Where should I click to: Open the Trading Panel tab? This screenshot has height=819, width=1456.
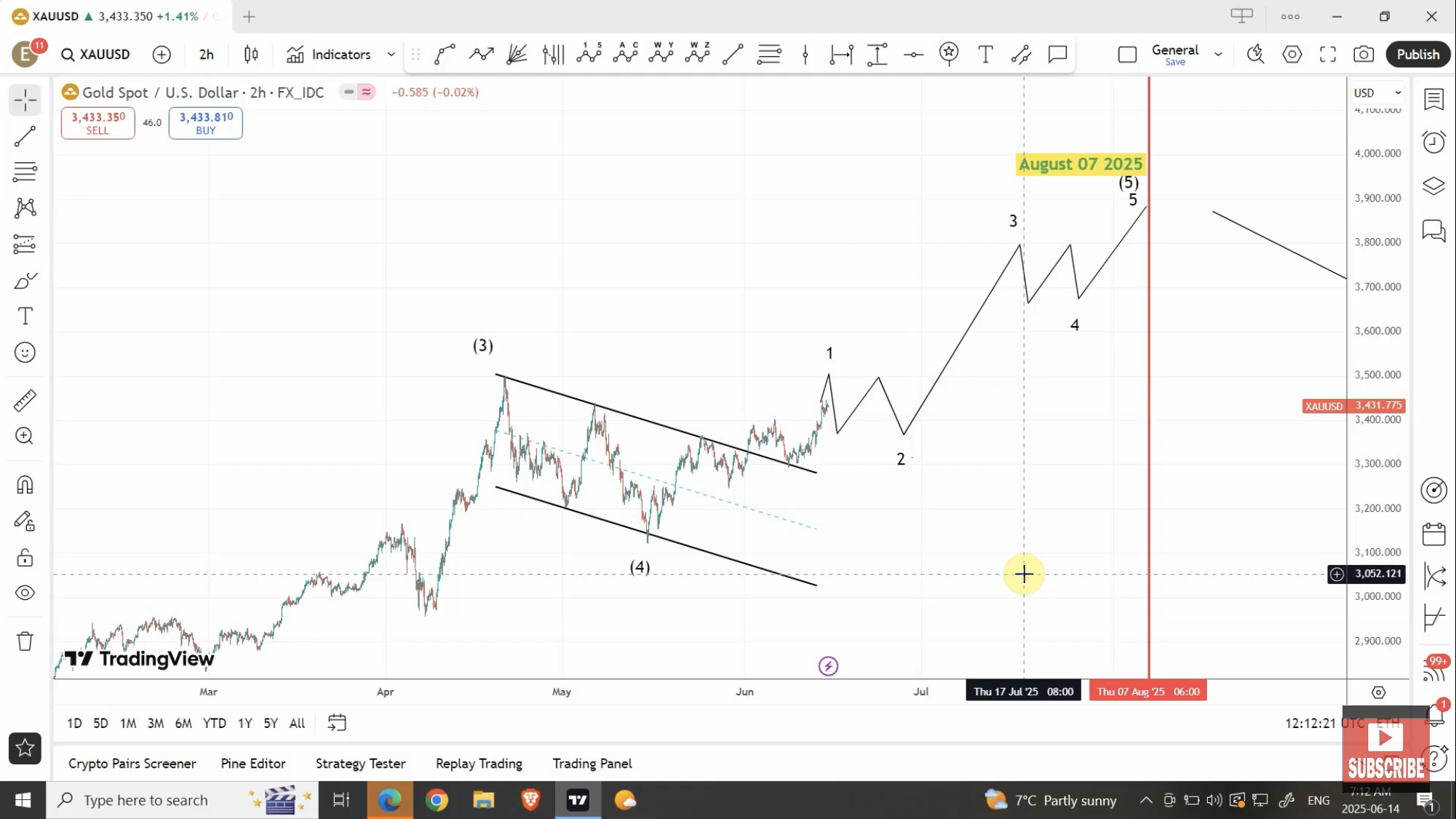[x=592, y=763]
